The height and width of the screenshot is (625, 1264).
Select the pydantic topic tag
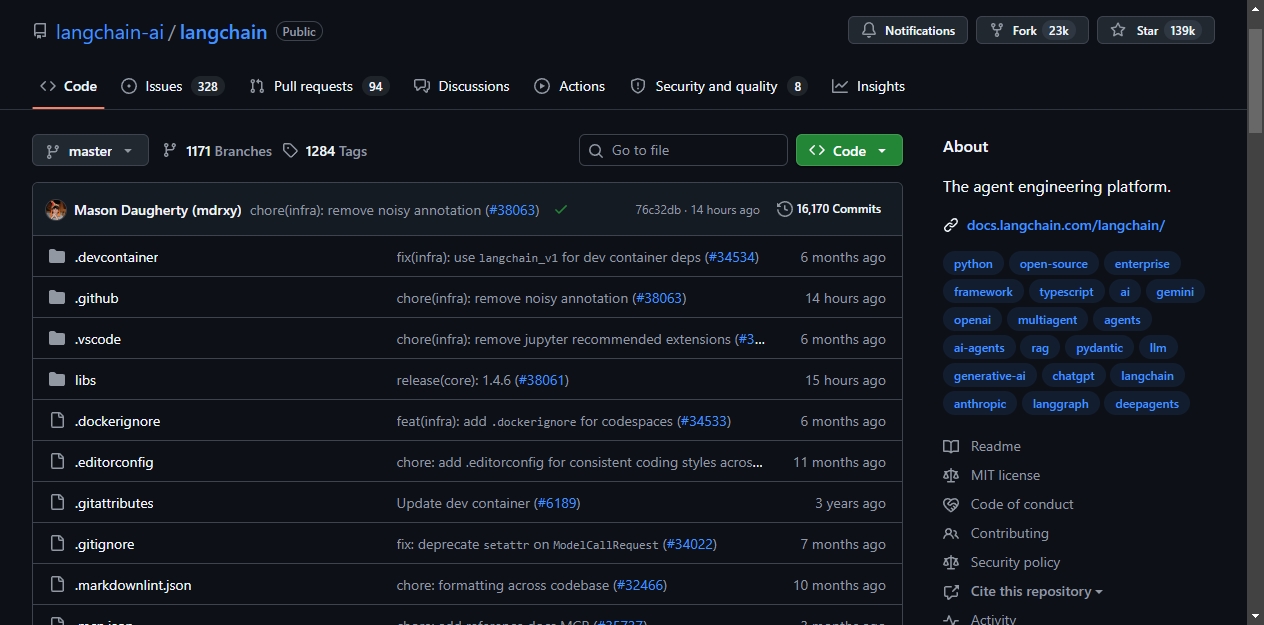(x=1099, y=348)
